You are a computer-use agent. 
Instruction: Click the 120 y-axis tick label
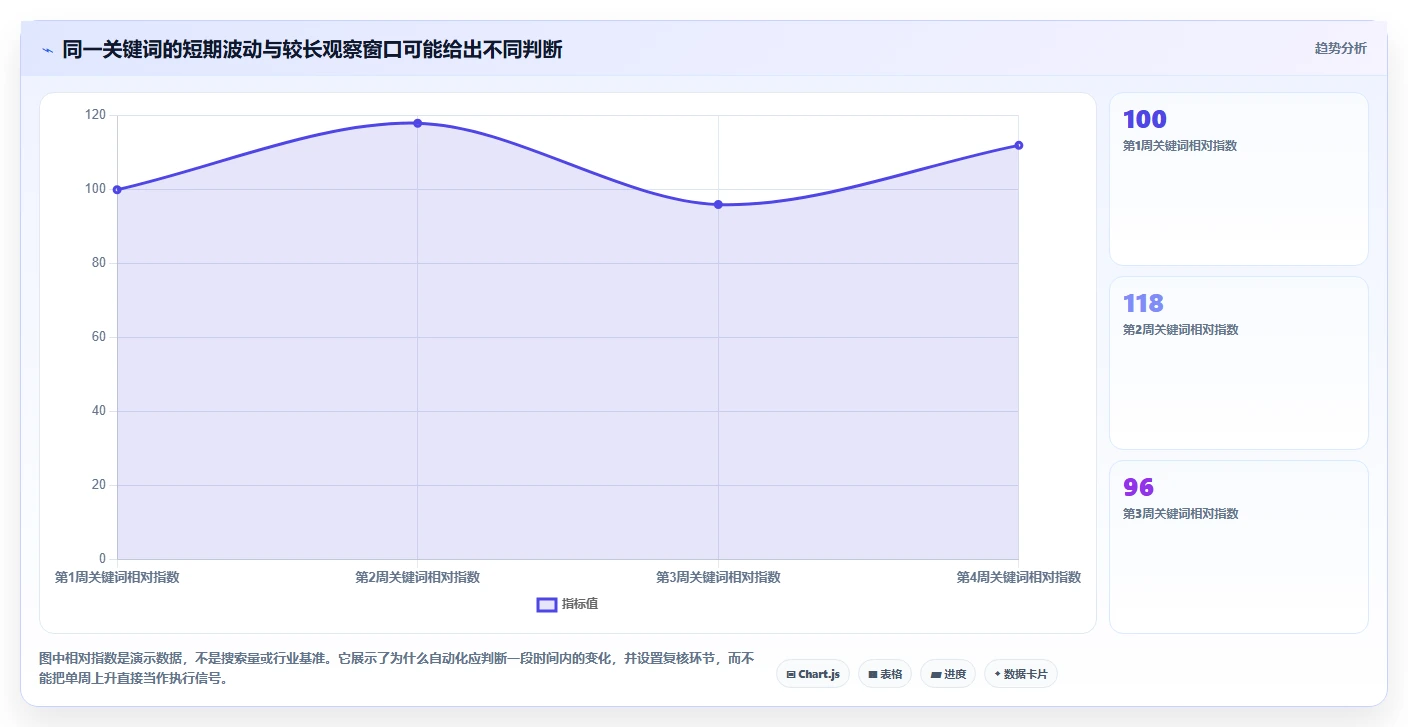95,115
